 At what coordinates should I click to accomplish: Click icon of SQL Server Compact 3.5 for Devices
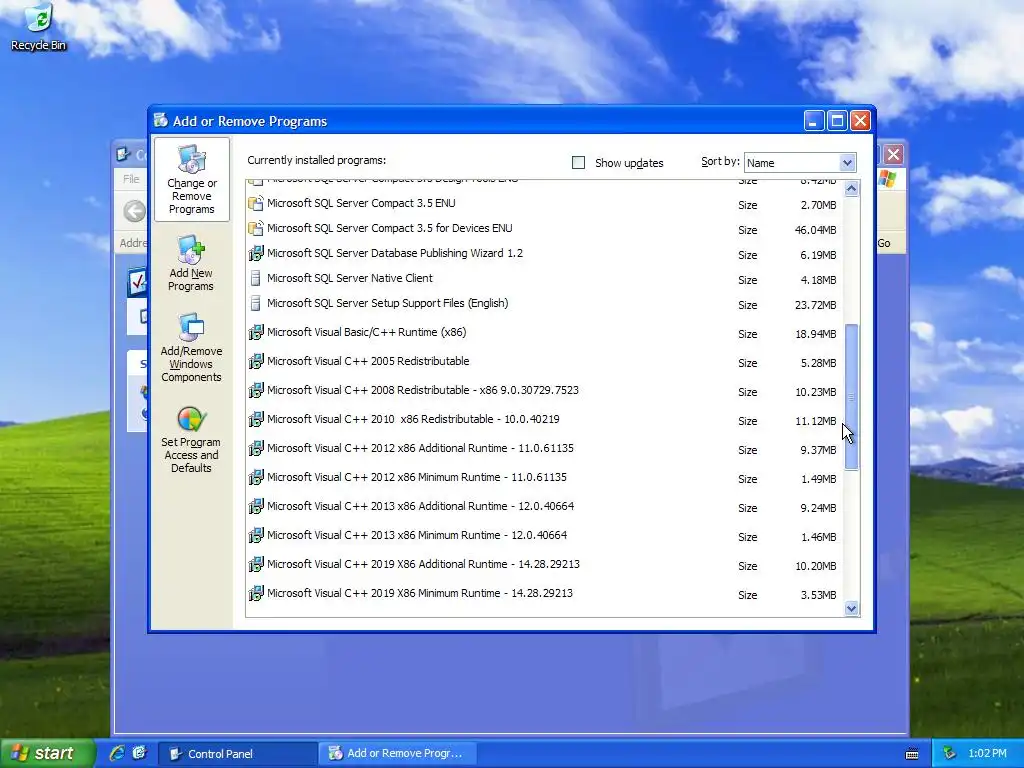[x=255, y=229]
